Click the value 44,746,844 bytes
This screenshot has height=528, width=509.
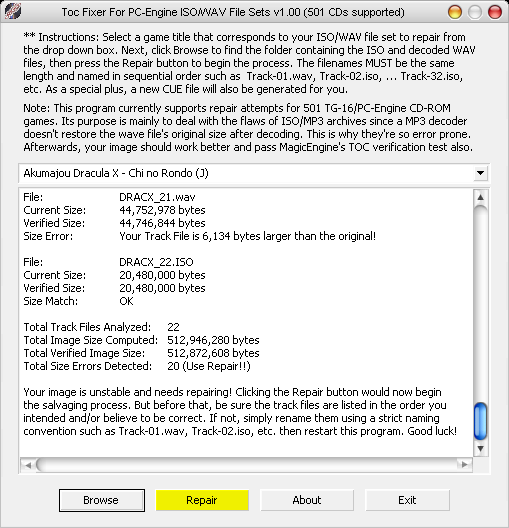(x=162, y=223)
